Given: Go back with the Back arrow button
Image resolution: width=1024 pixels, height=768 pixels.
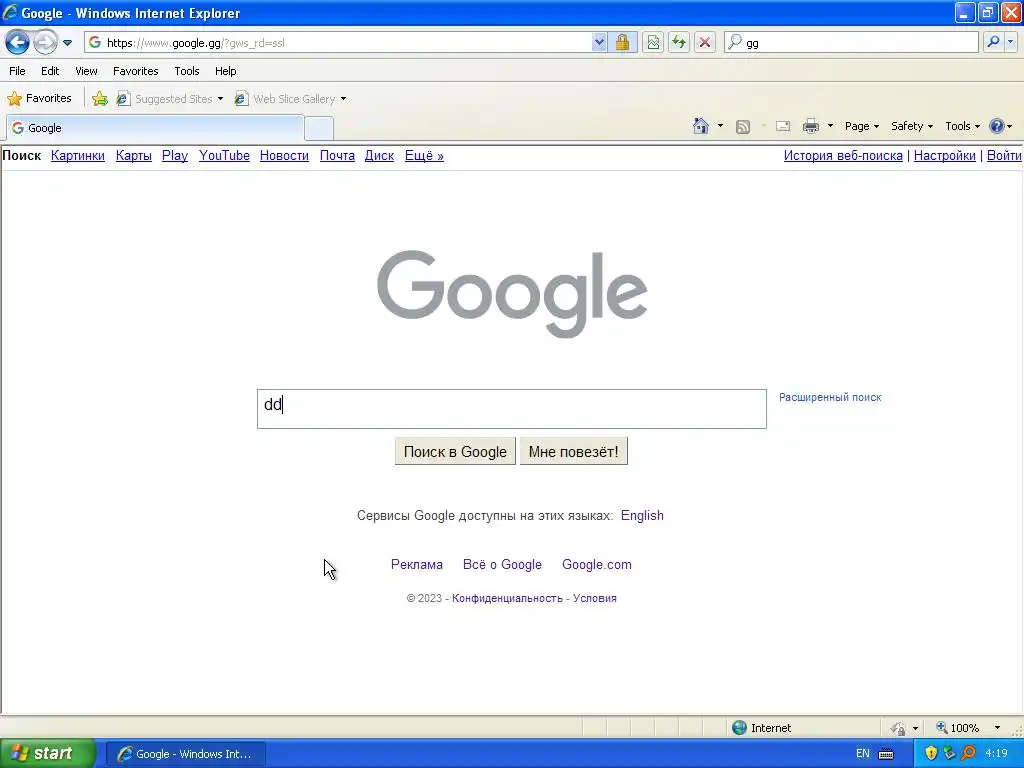Looking at the screenshot, I should coord(18,43).
